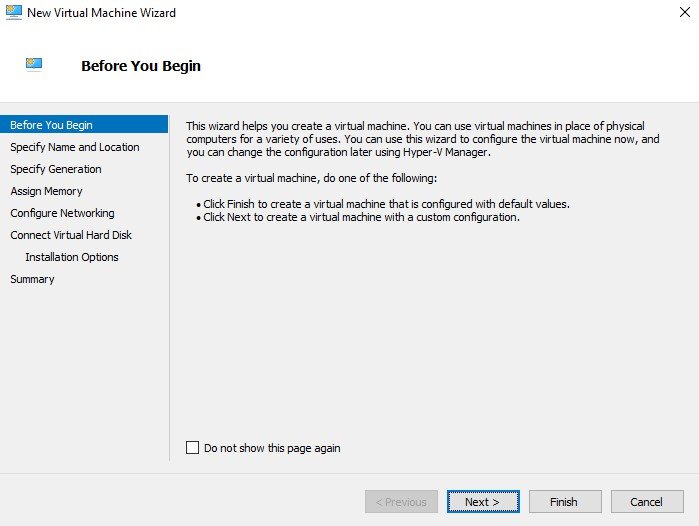Image resolution: width=699 pixels, height=526 pixels.
Task: Click the 'Click Next to create' bullet
Action: coord(358,218)
